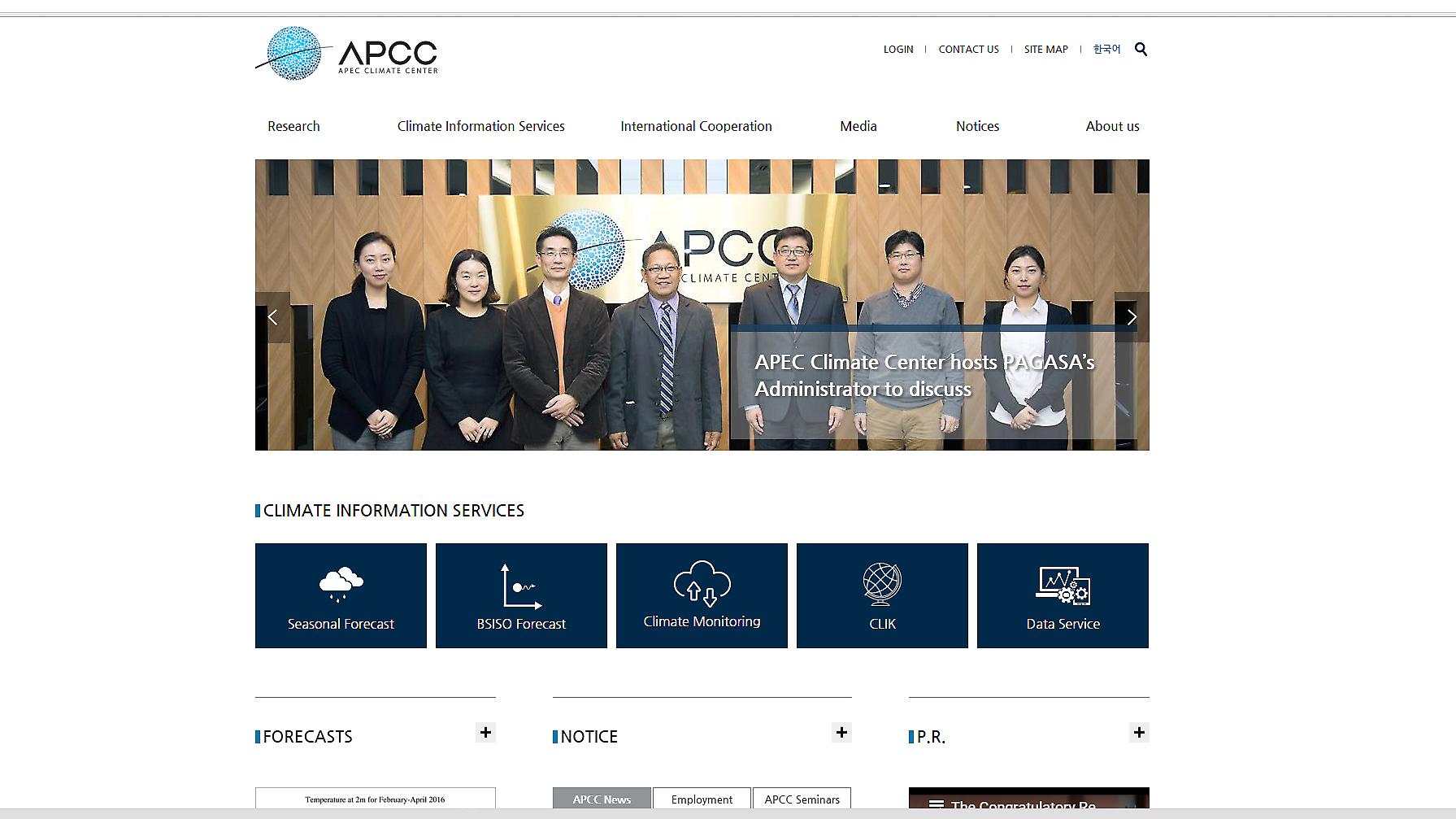Screen dimensions: 1456x819
Task: Open BSISO Forecast graph icon tile
Action: tap(521, 595)
